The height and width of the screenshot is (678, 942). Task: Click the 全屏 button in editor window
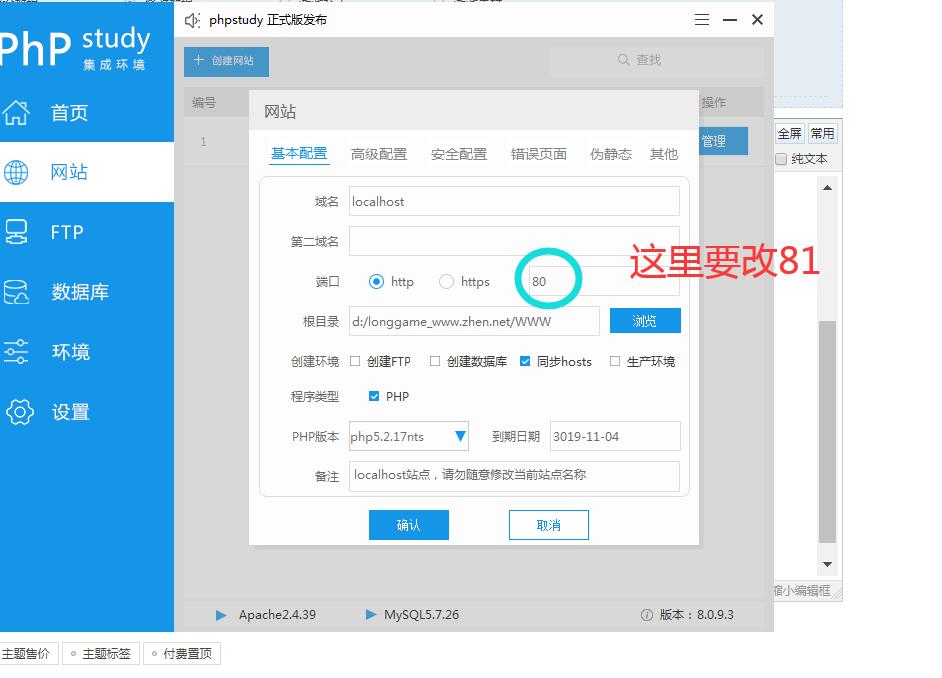click(x=789, y=133)
